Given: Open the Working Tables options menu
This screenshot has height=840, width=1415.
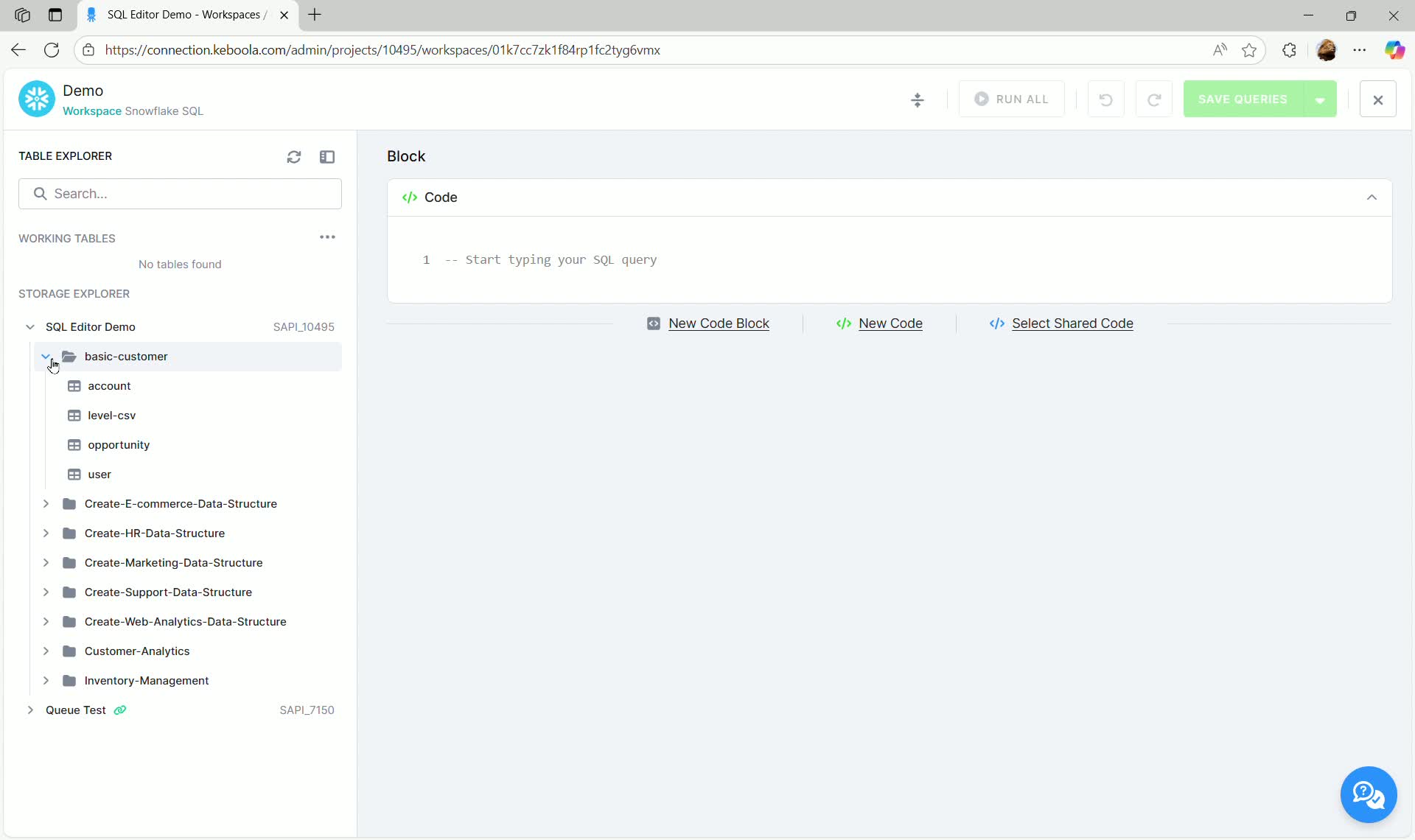Looking at the screenshot, I should click(327, 237).
